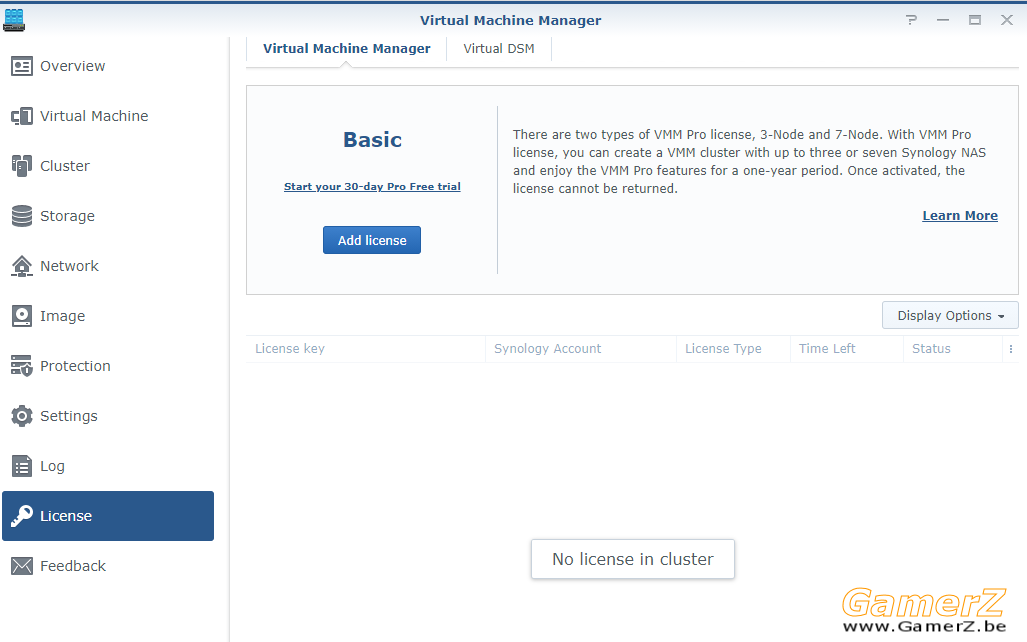
Task: Click the Feedback envelope icon
Action: tap(22, 566)
